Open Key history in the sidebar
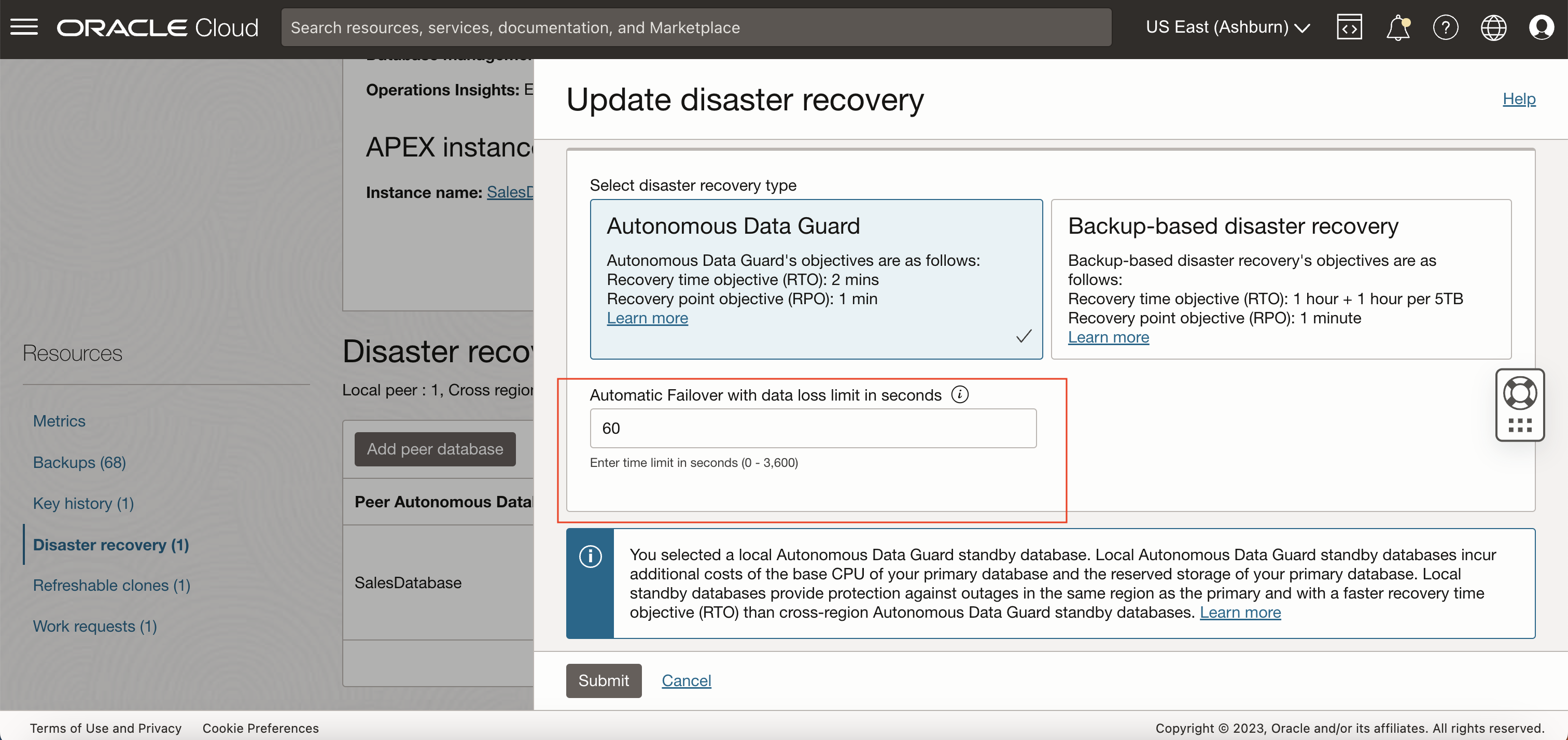Viewport: 1568px width, 740px height. click(x=83, y=503)
